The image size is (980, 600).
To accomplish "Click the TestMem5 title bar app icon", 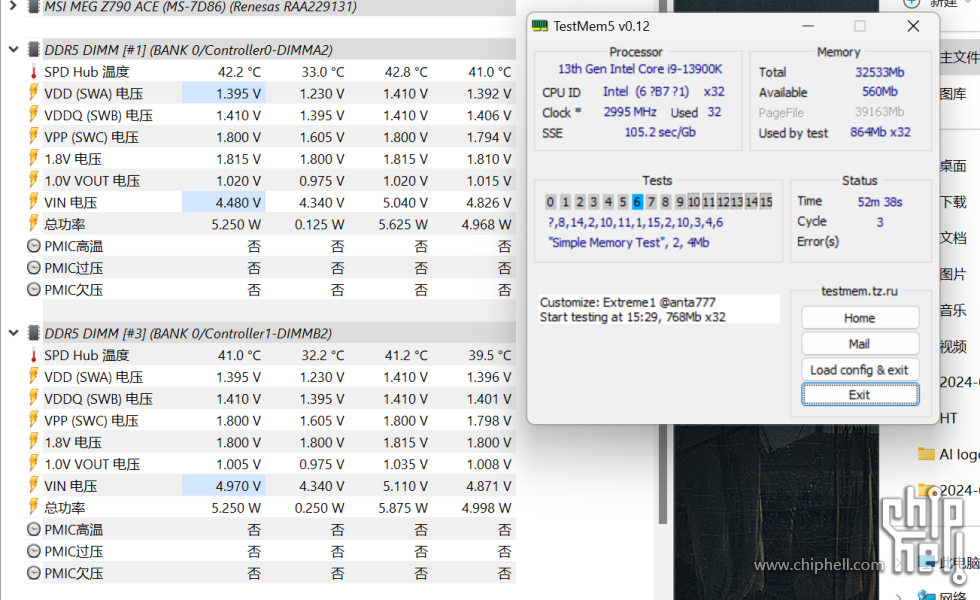I will click(x=539, y=26).
